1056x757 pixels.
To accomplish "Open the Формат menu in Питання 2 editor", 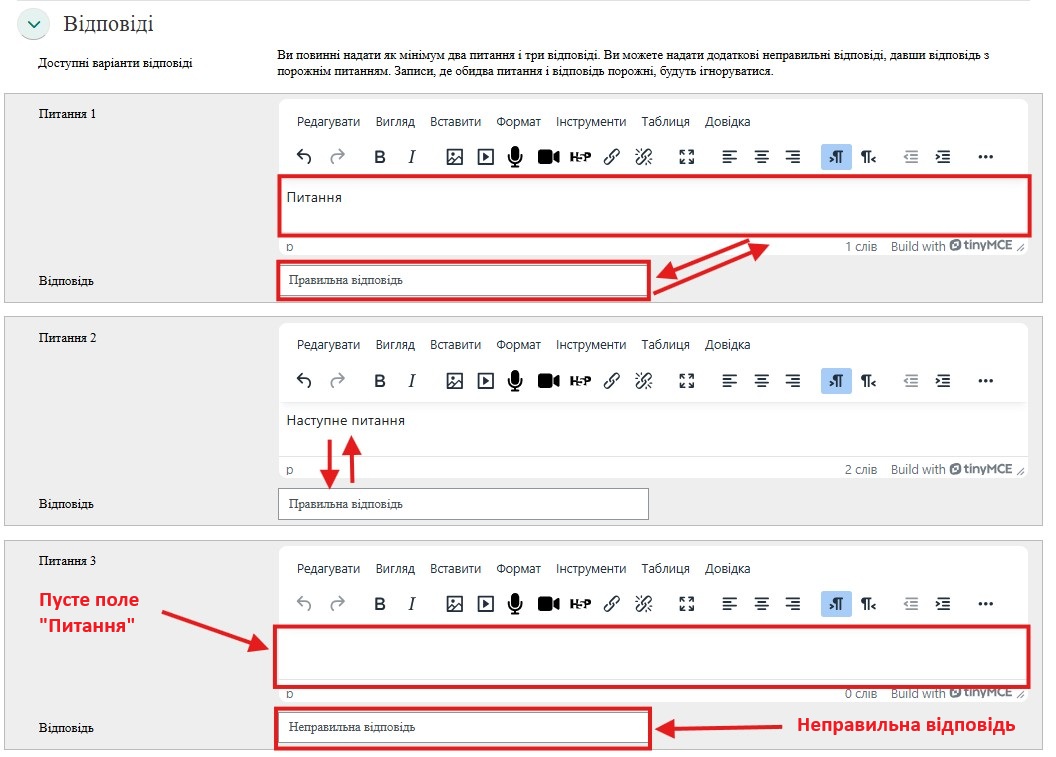I will [518, 345].
